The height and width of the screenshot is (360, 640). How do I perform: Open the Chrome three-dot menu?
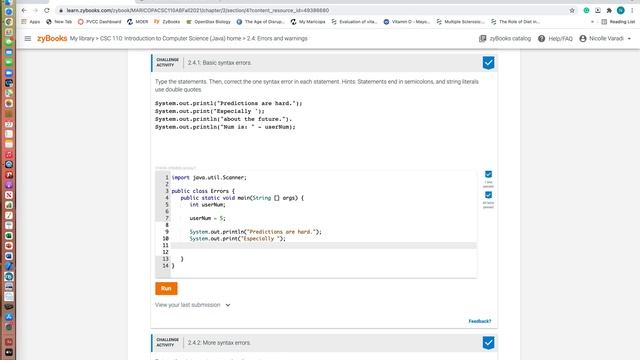point(632,10)
